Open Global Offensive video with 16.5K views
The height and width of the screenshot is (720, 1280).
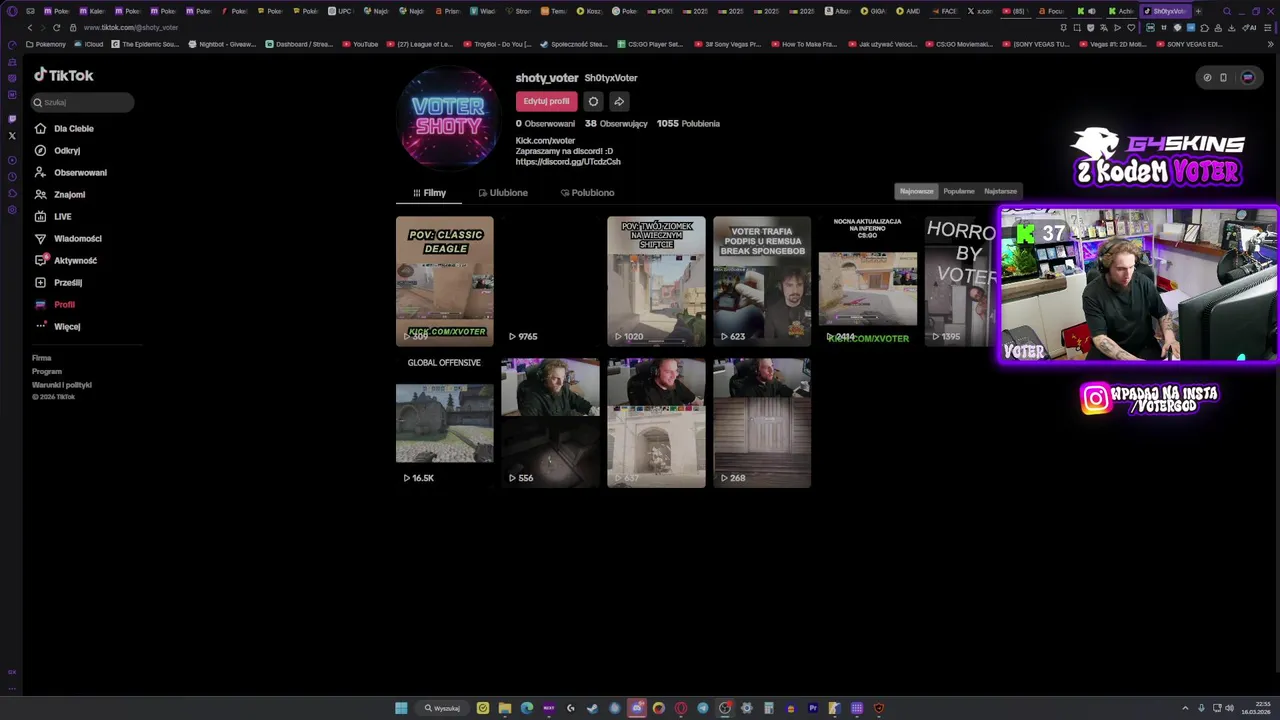(444, 423)
